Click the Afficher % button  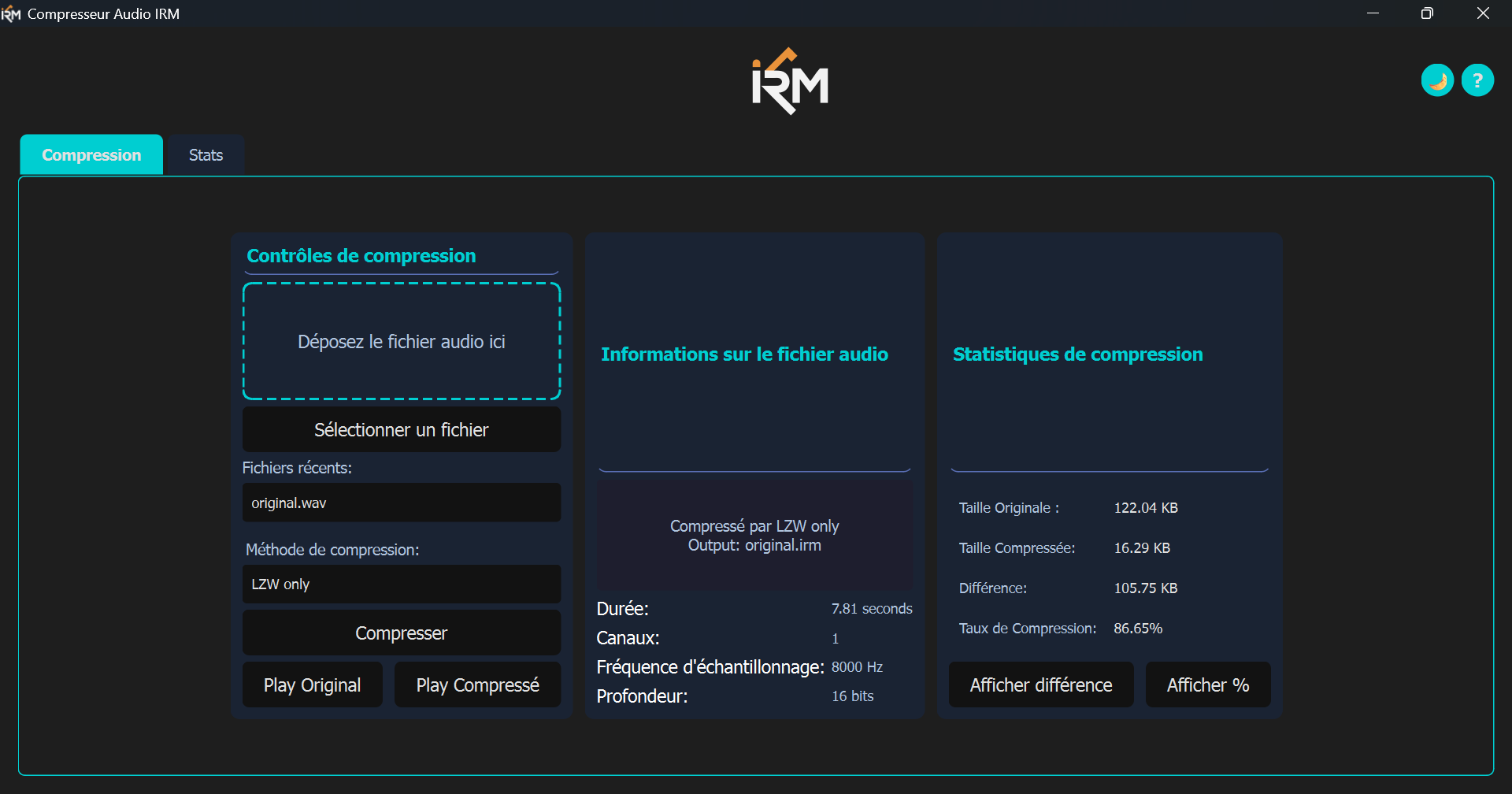[1207, 685]
